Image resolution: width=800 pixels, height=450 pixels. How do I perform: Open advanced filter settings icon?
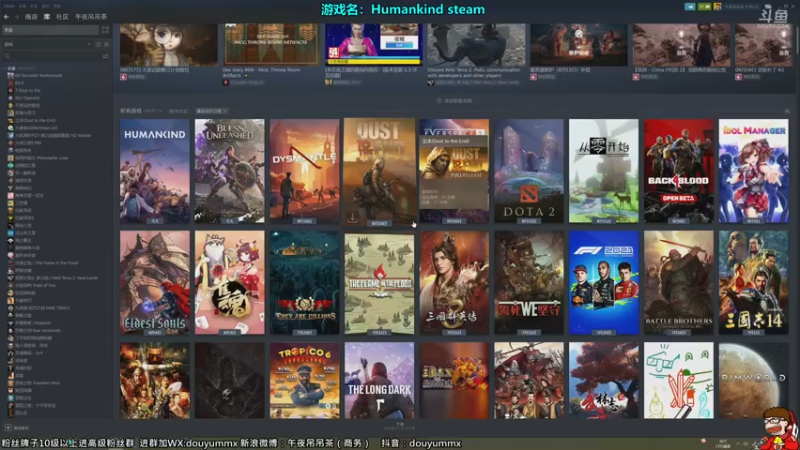[105, 56]
